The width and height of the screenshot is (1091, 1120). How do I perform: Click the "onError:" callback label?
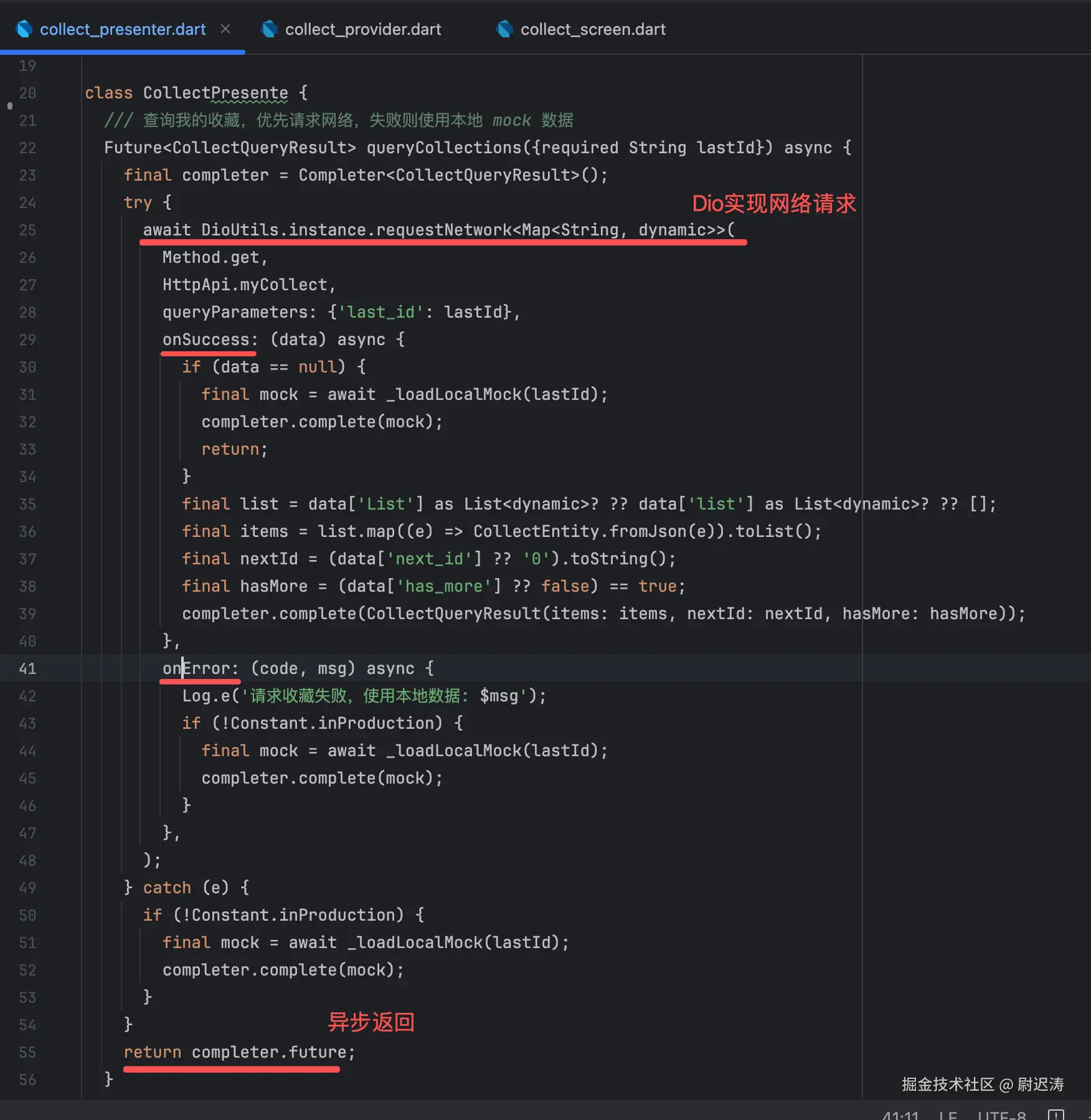201,669
